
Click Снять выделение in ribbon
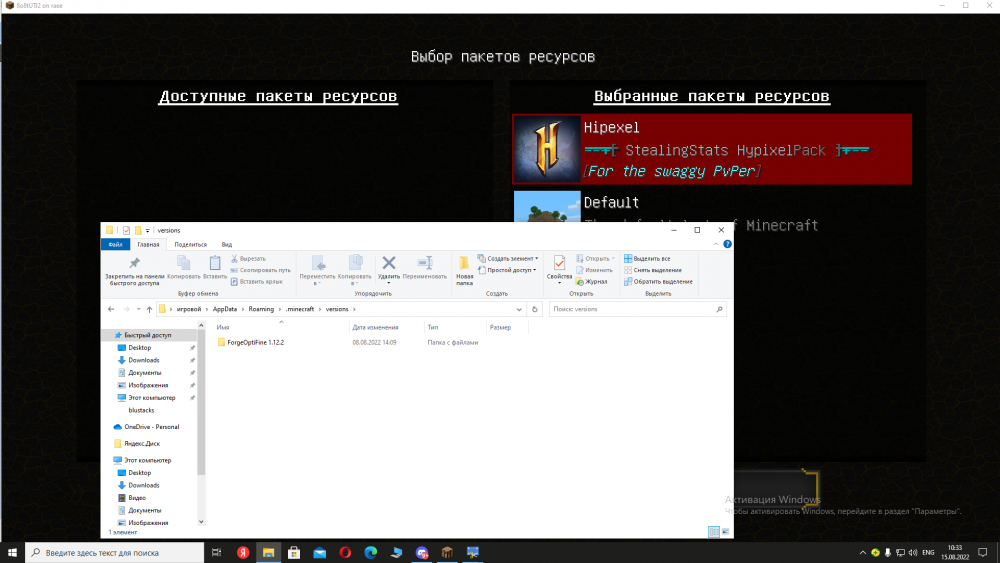coord(653,270)
